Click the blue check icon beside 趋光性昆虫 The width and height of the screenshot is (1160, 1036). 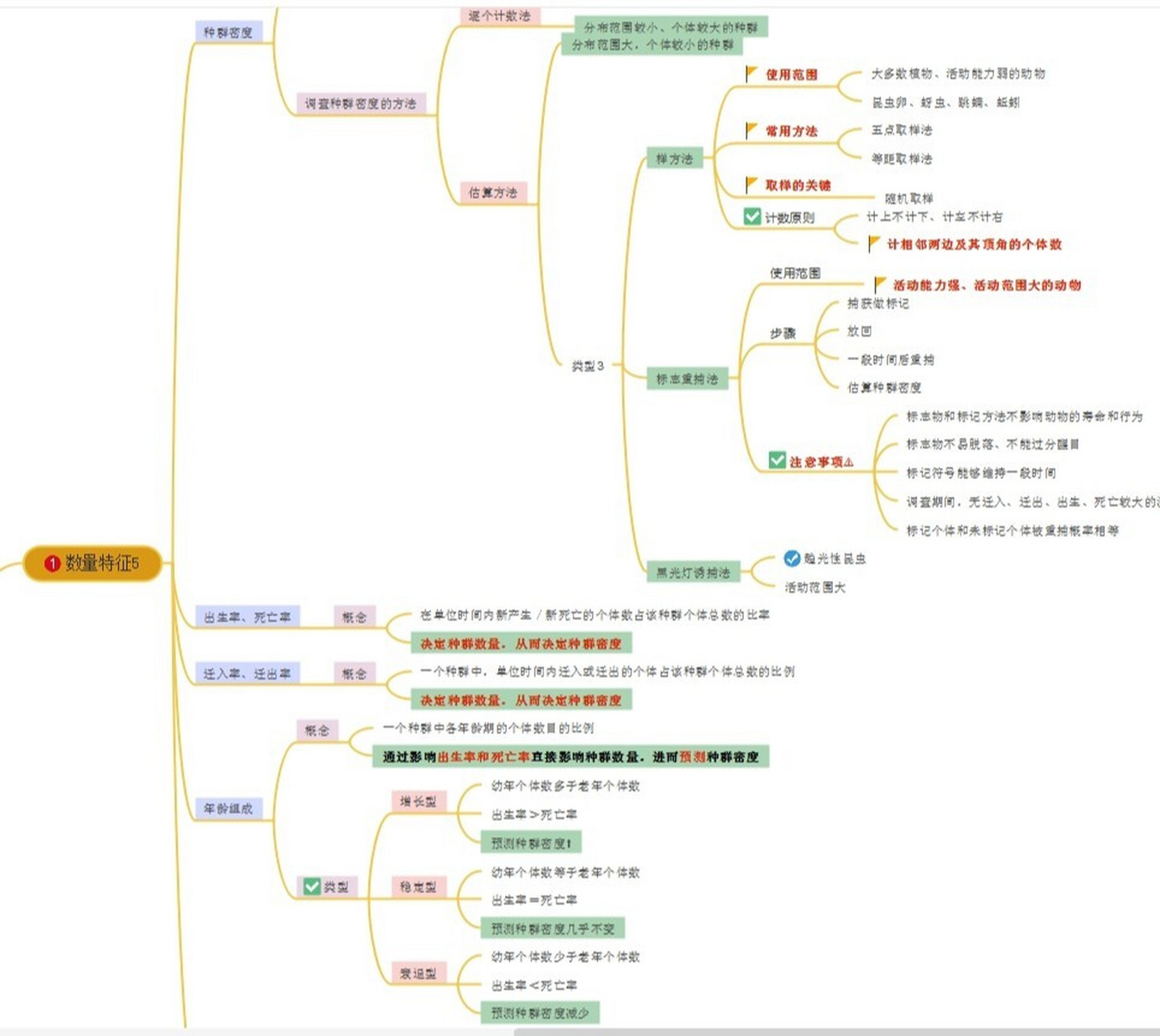coord(792,558)
